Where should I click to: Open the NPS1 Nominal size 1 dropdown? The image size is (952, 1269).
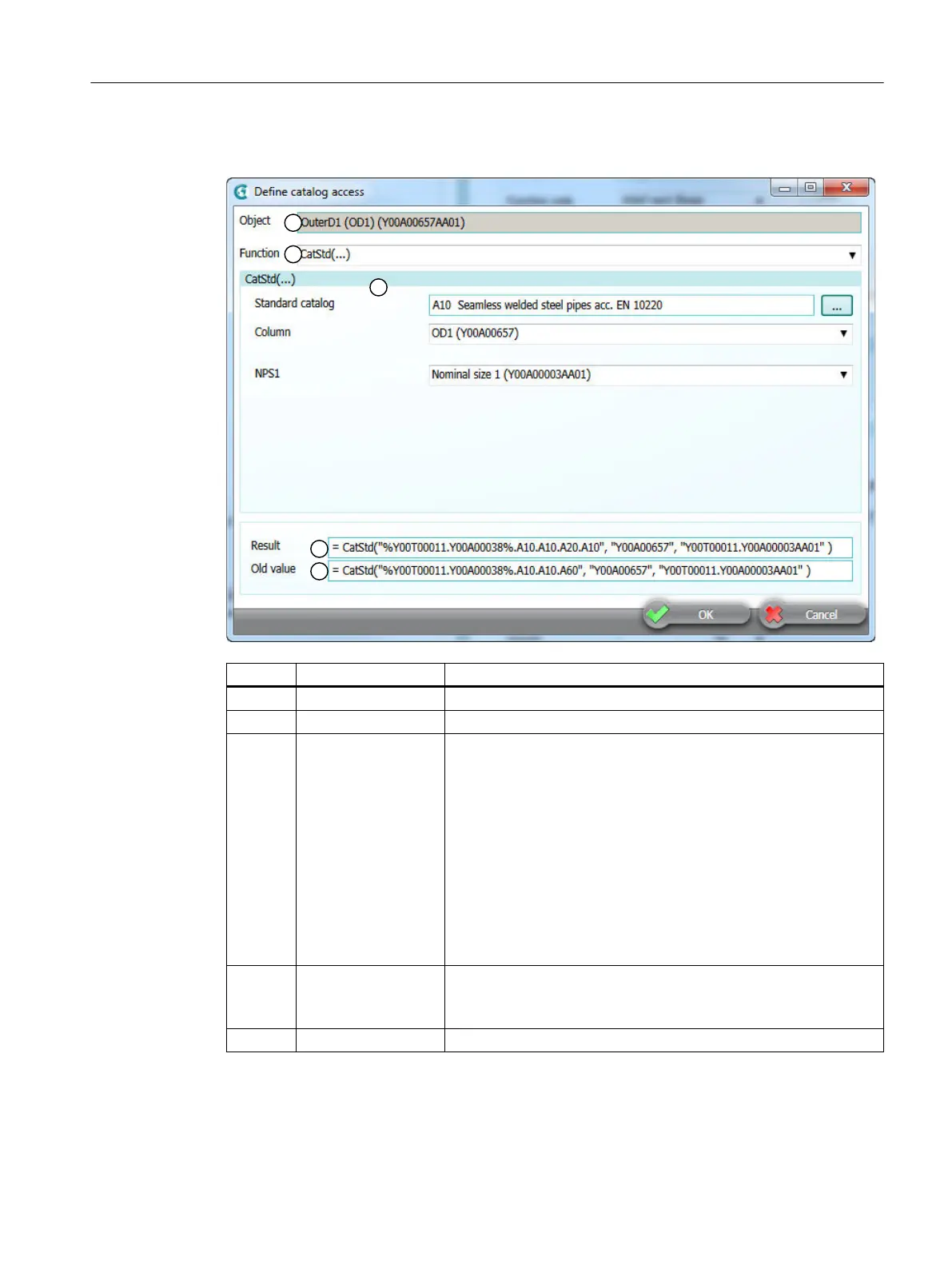tap(640, 375)
